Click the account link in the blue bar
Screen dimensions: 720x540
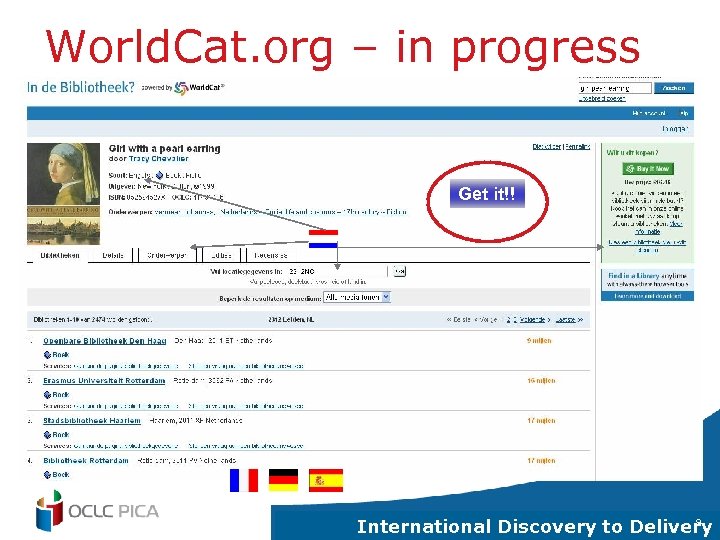(648, 113)
